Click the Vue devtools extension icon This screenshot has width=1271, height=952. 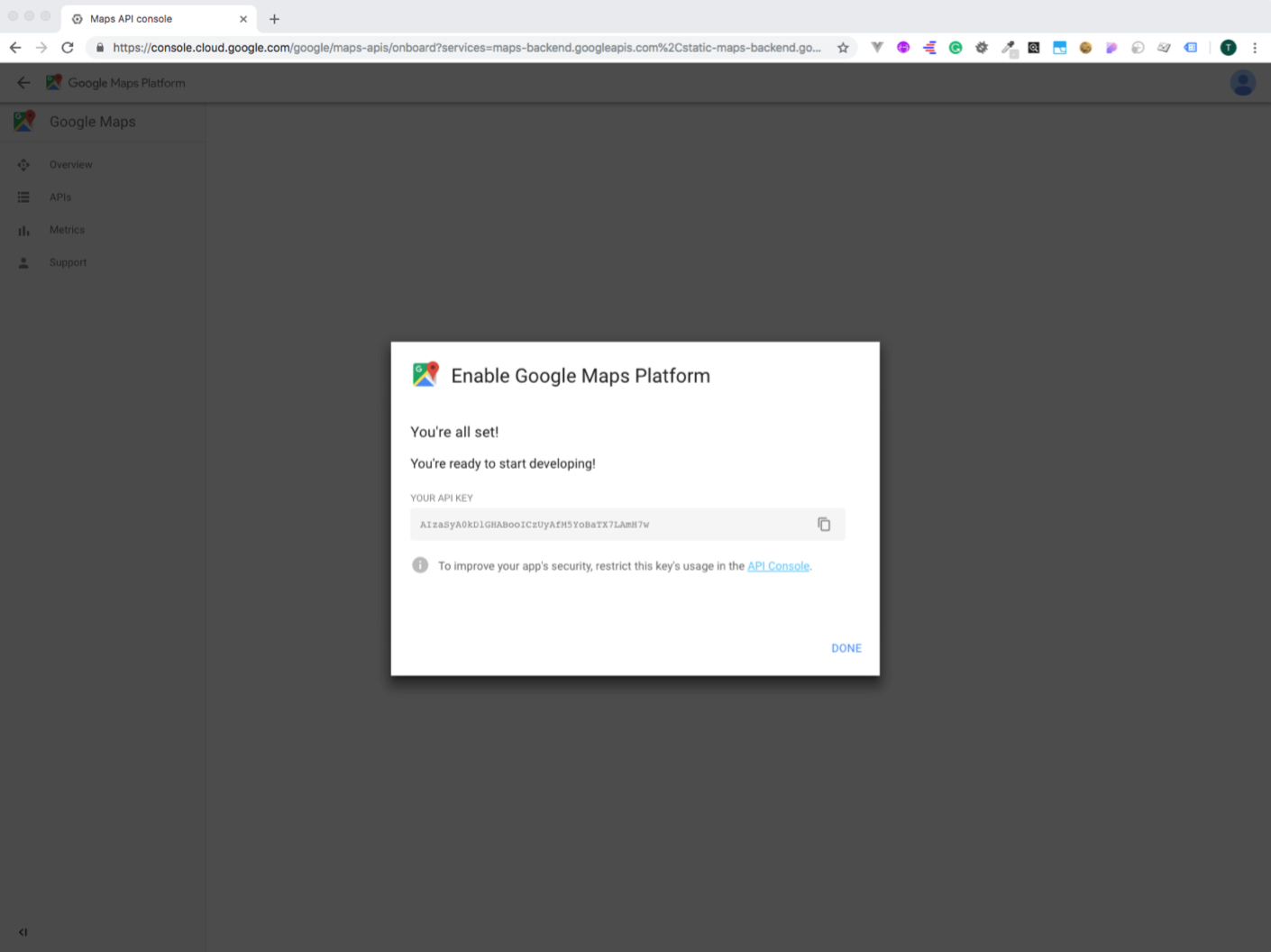pyautogui.click(x=877, y=48)
